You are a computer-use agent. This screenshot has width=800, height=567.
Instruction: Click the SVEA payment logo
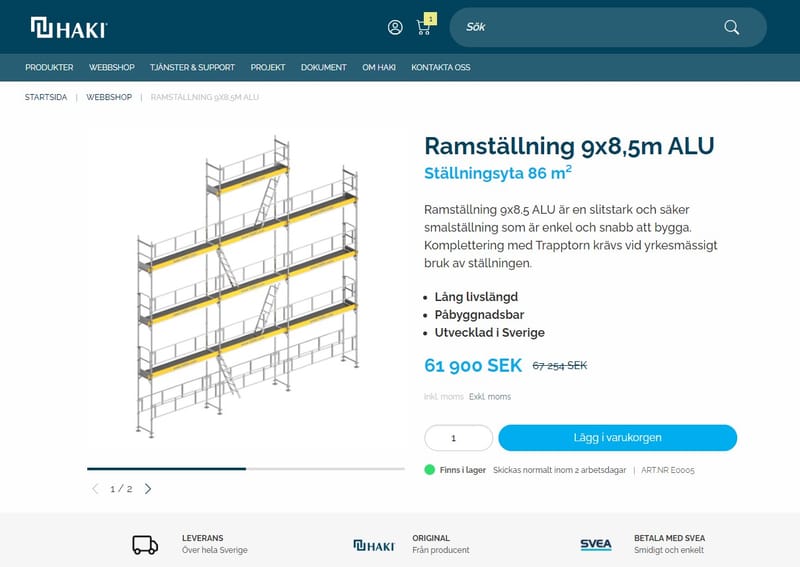(595, 545)
